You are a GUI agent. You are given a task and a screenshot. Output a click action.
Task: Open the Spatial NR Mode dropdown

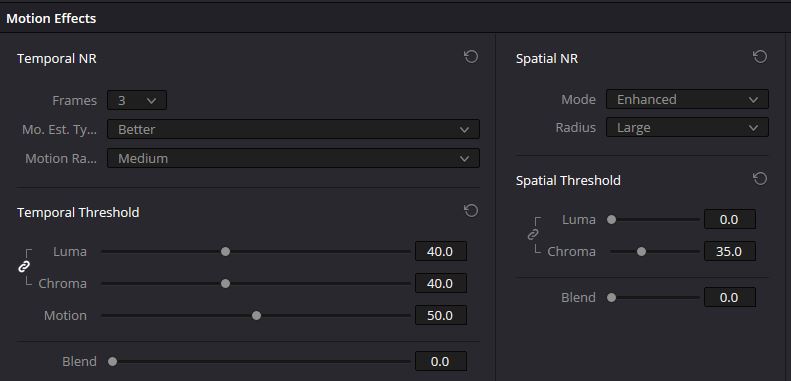point(687,99)
